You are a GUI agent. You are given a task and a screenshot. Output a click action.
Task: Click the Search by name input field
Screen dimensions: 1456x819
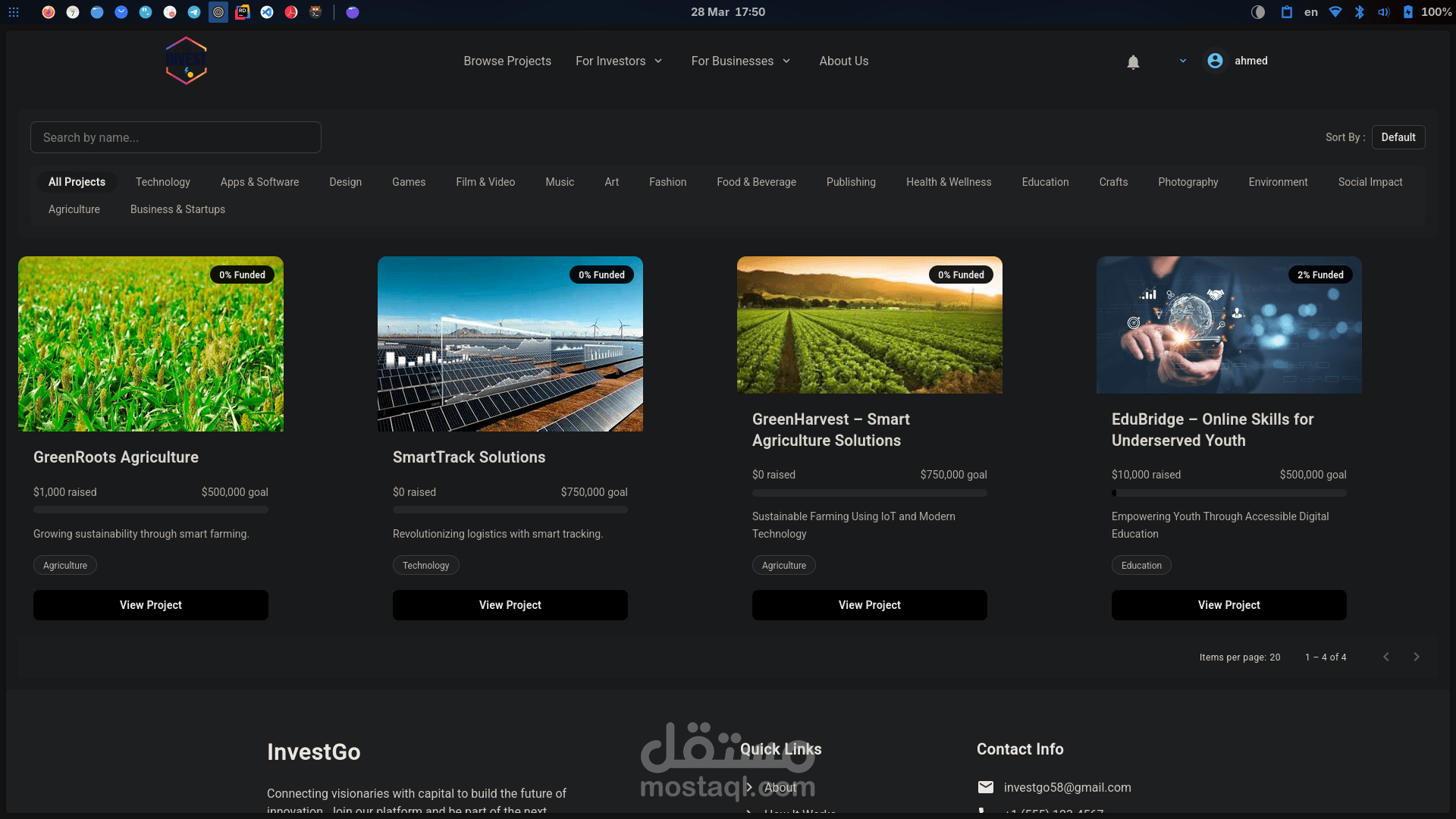coord(175,137)
